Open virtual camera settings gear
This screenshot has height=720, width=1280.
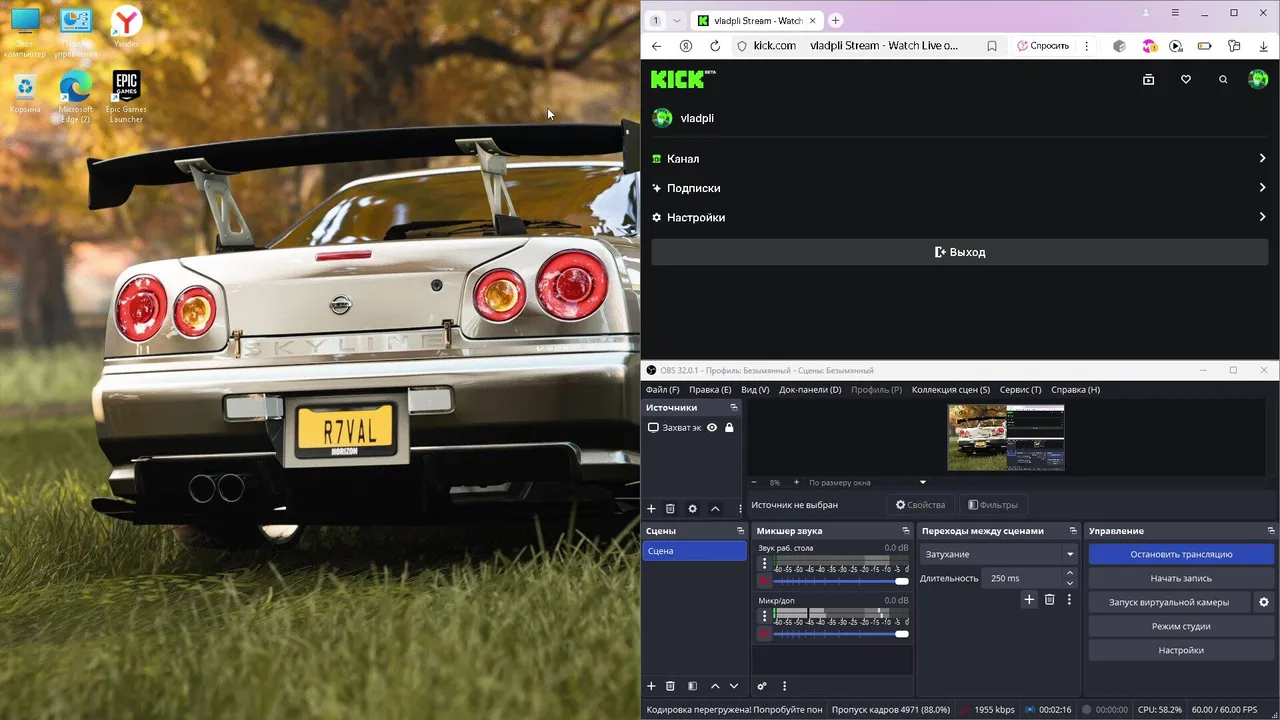coord(1264,602)
